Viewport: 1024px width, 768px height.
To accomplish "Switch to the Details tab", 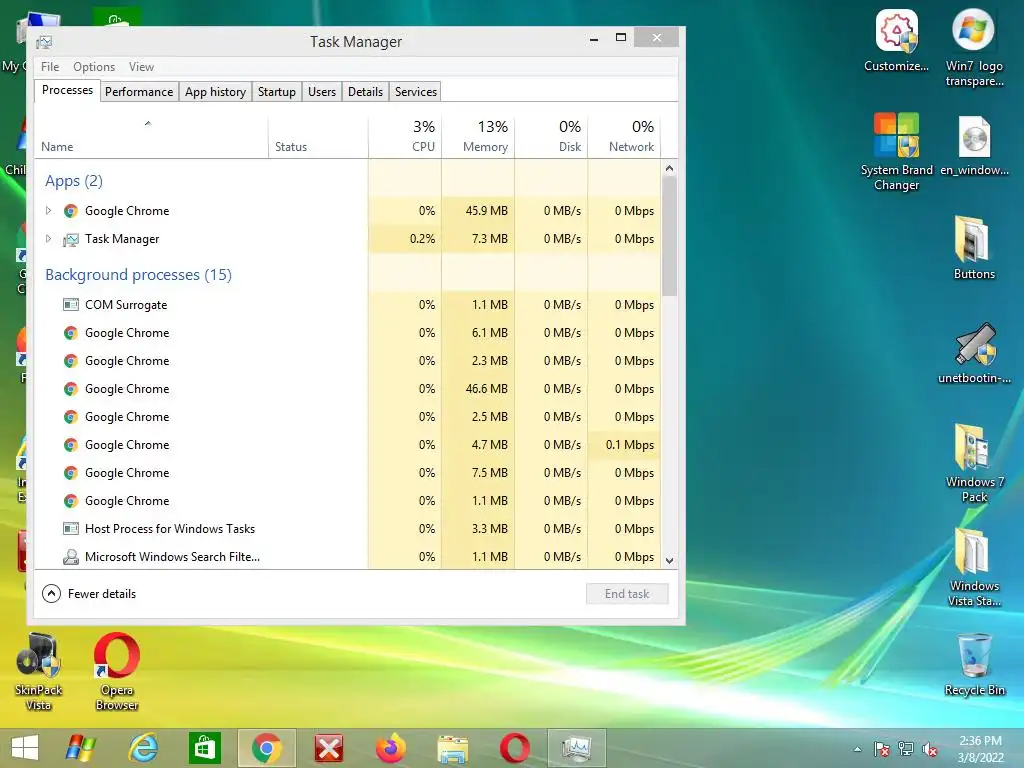I will click(365, 91).
